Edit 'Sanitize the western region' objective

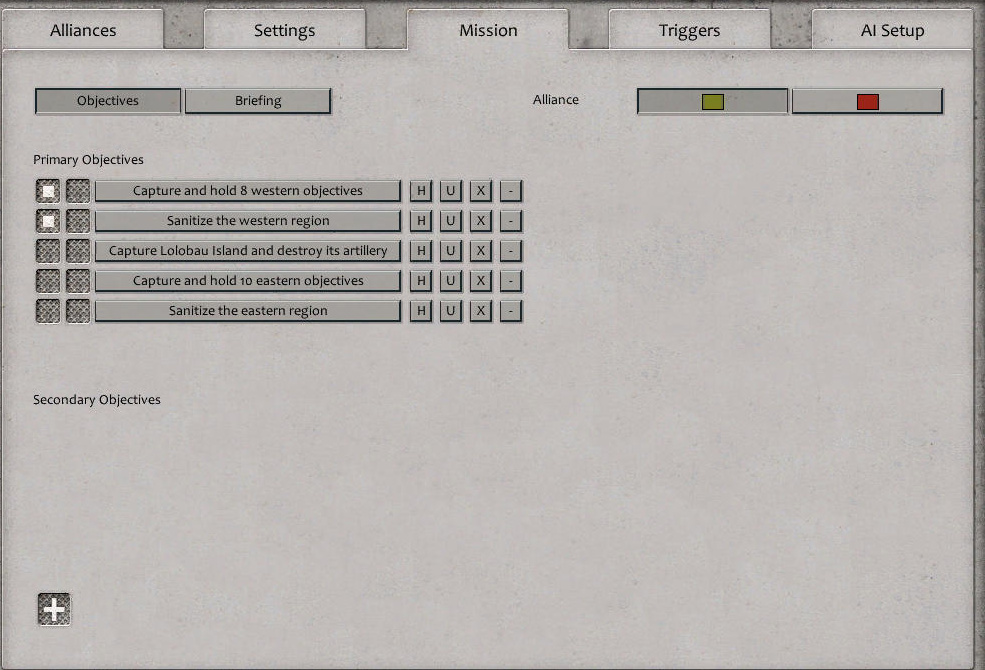248,221
